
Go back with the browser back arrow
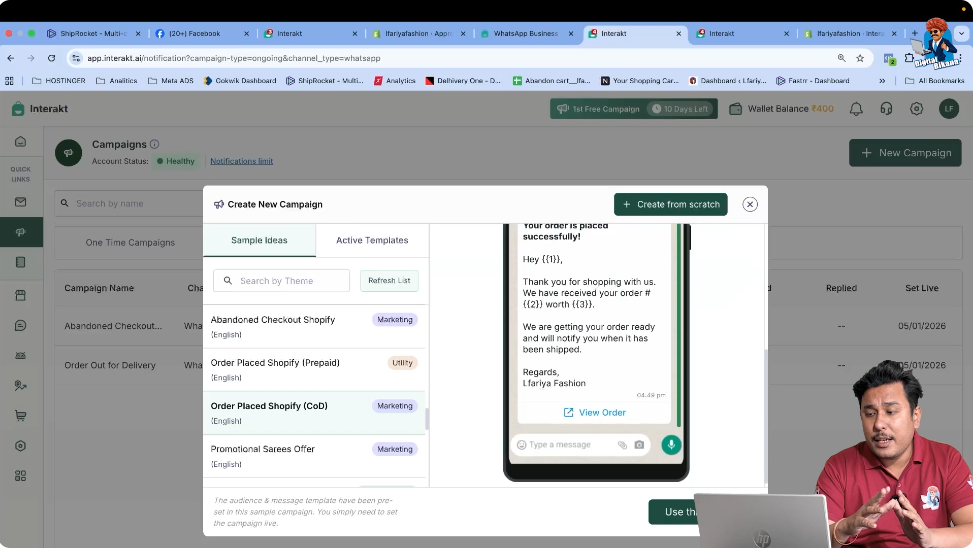click(11, 58)
